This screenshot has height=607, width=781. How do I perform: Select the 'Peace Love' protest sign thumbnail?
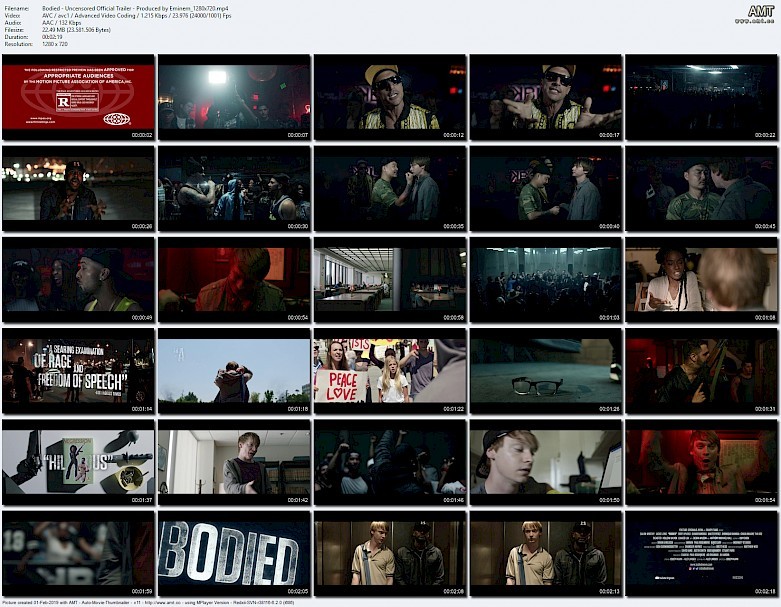pos(390,371)
